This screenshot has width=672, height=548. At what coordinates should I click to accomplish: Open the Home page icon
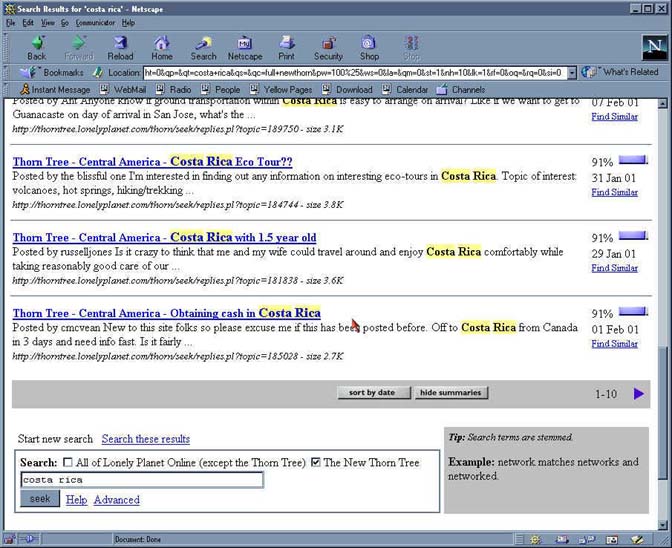162,48
